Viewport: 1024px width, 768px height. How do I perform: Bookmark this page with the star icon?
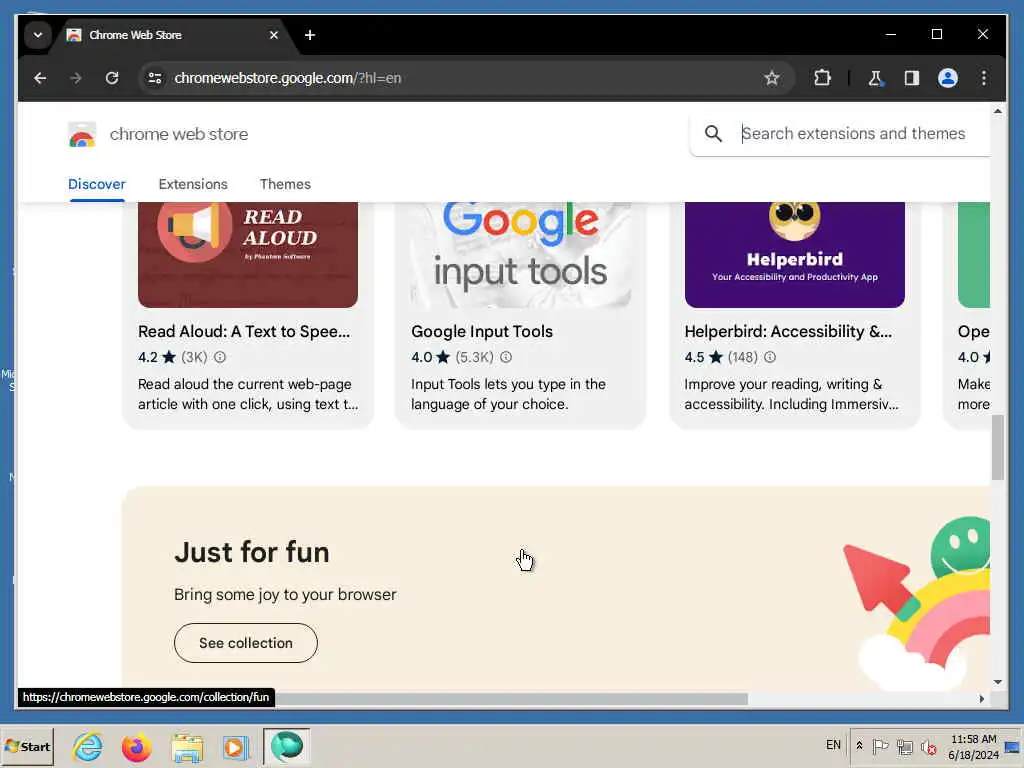771,78
